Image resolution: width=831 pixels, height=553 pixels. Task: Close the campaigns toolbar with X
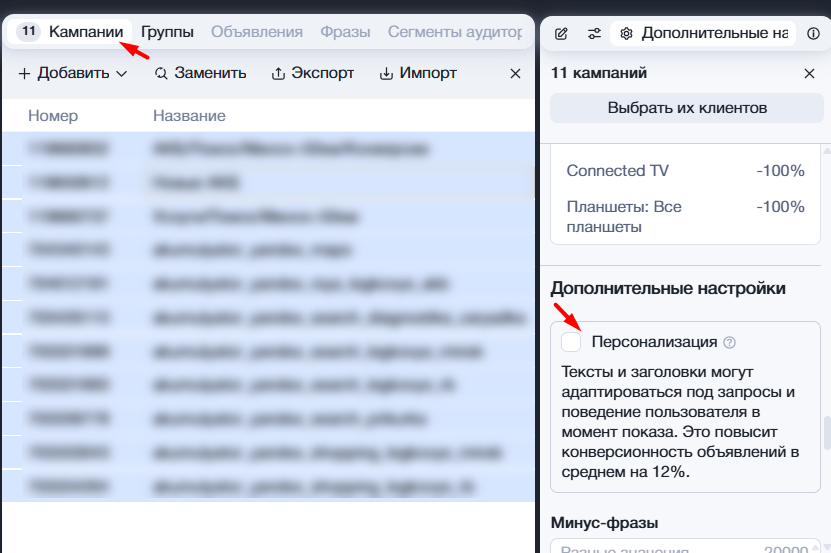[515, 73]
